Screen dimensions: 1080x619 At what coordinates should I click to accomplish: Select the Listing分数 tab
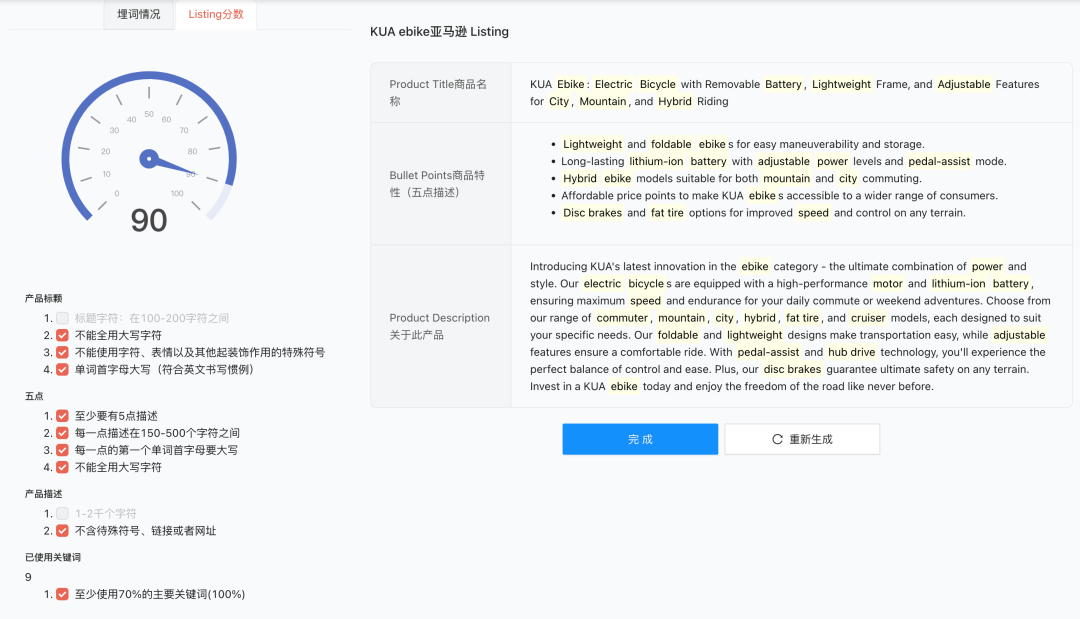215,14
